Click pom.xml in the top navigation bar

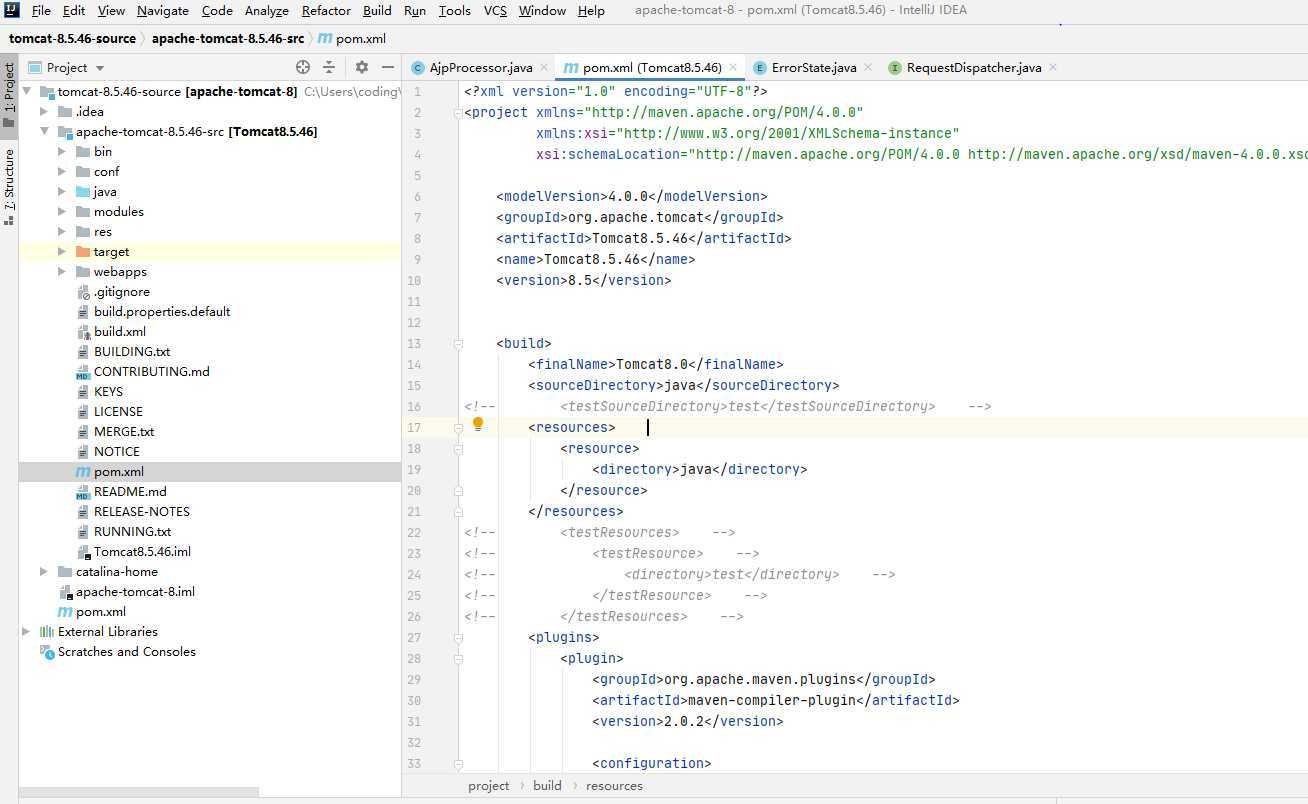tap(352, 39)
